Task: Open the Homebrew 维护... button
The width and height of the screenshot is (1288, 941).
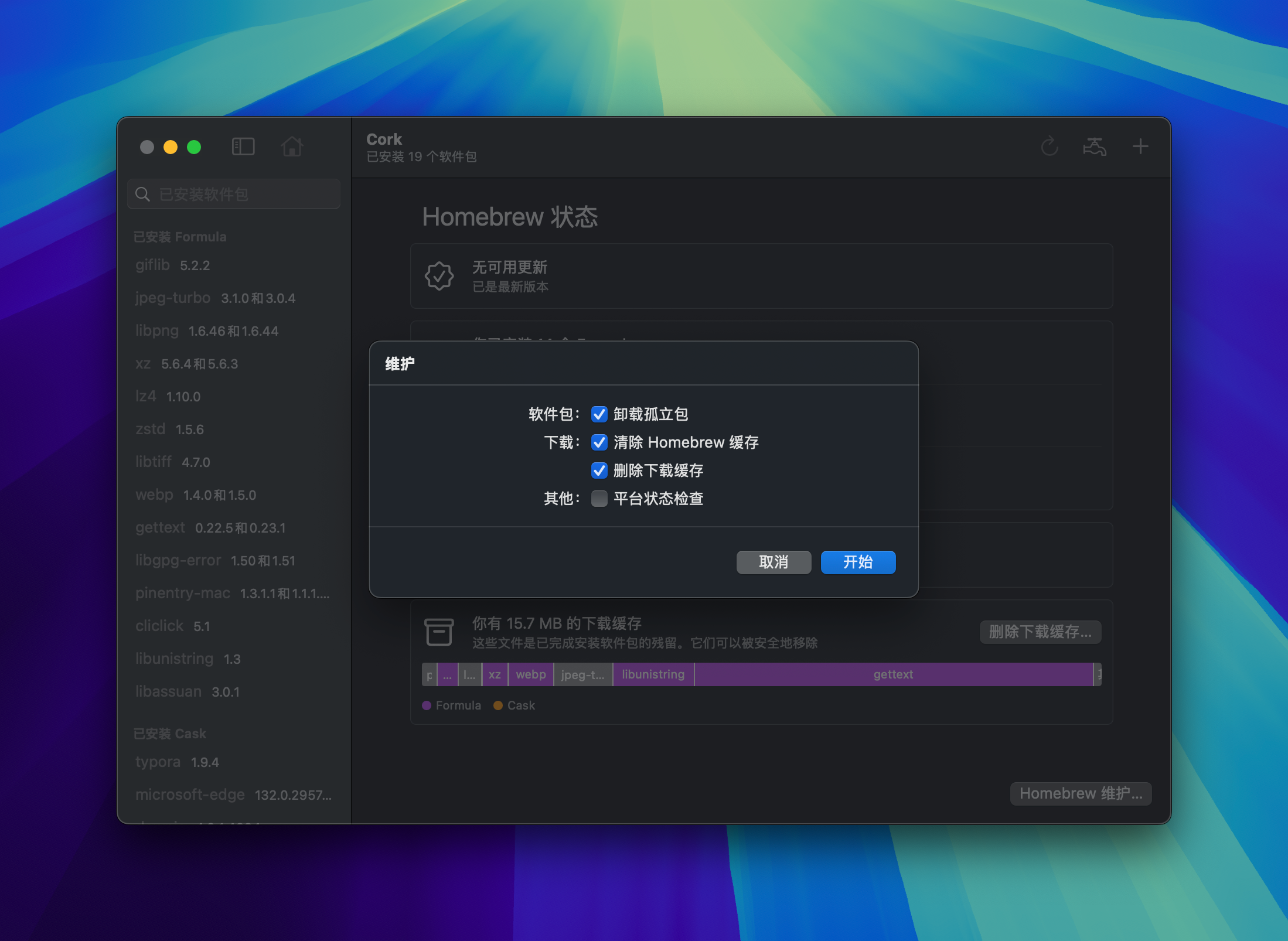Action: [1081, 794]
